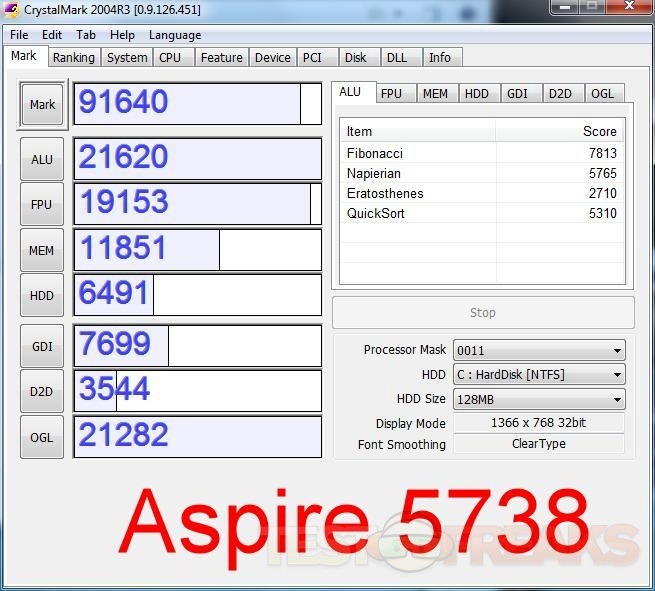
Task: Switch to the Ranking tab
Action: 74,58
